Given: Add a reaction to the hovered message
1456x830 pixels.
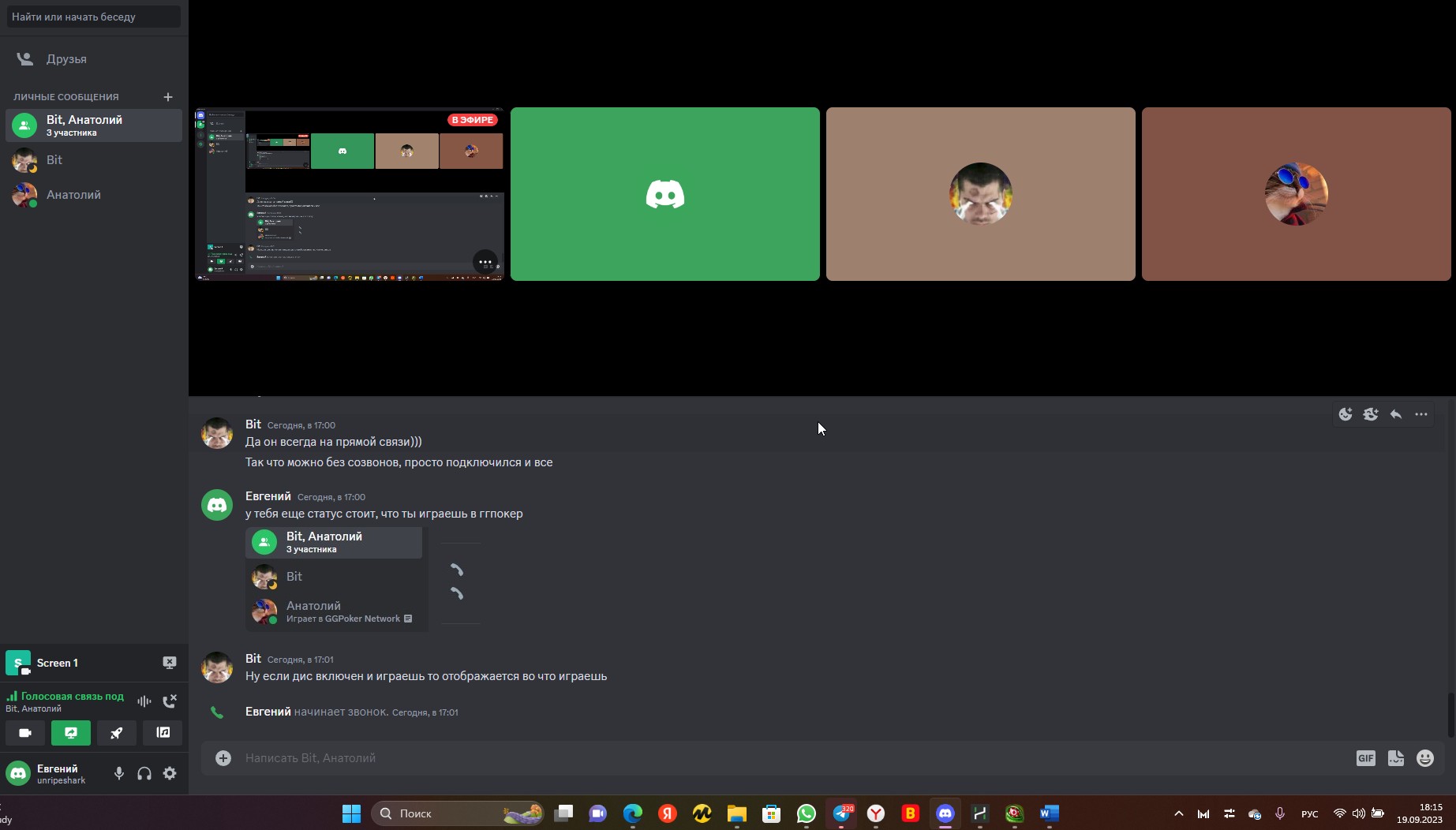Looking at the screenshot, I should point(1346,414).
